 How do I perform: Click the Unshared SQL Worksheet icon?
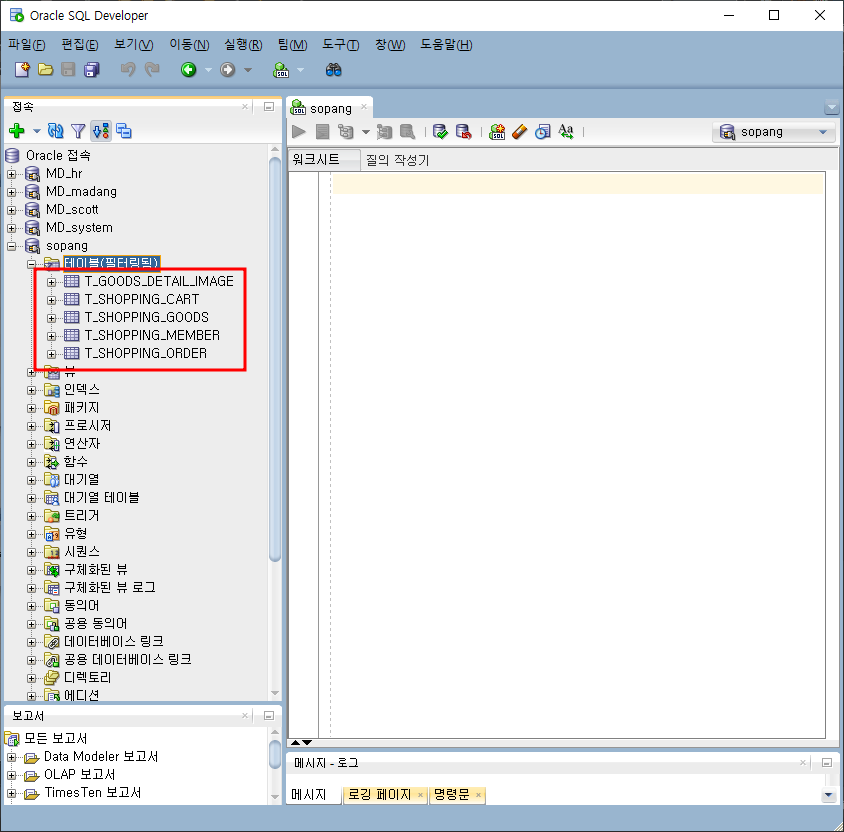coord(497,131)
